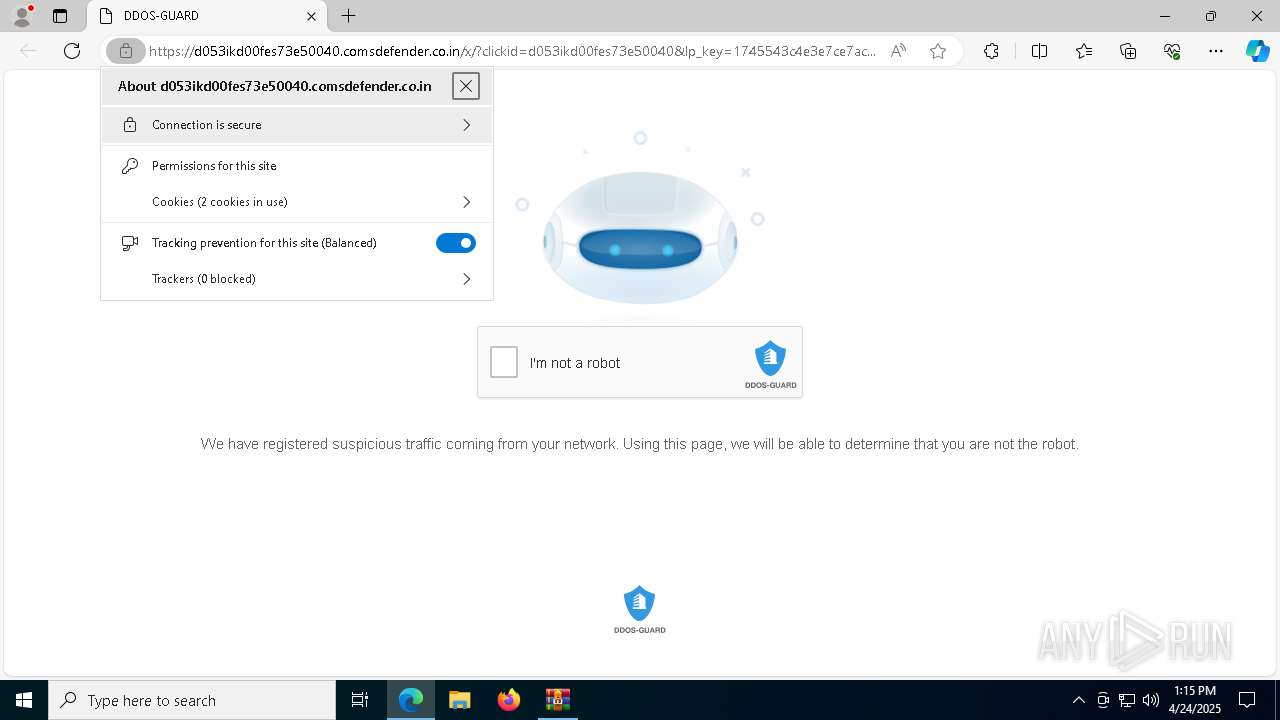This screenshot has height=720, width=1280.
Task: Open Copilot sidebar icon
Action: pyautogui.click(x=1257, y=51)
